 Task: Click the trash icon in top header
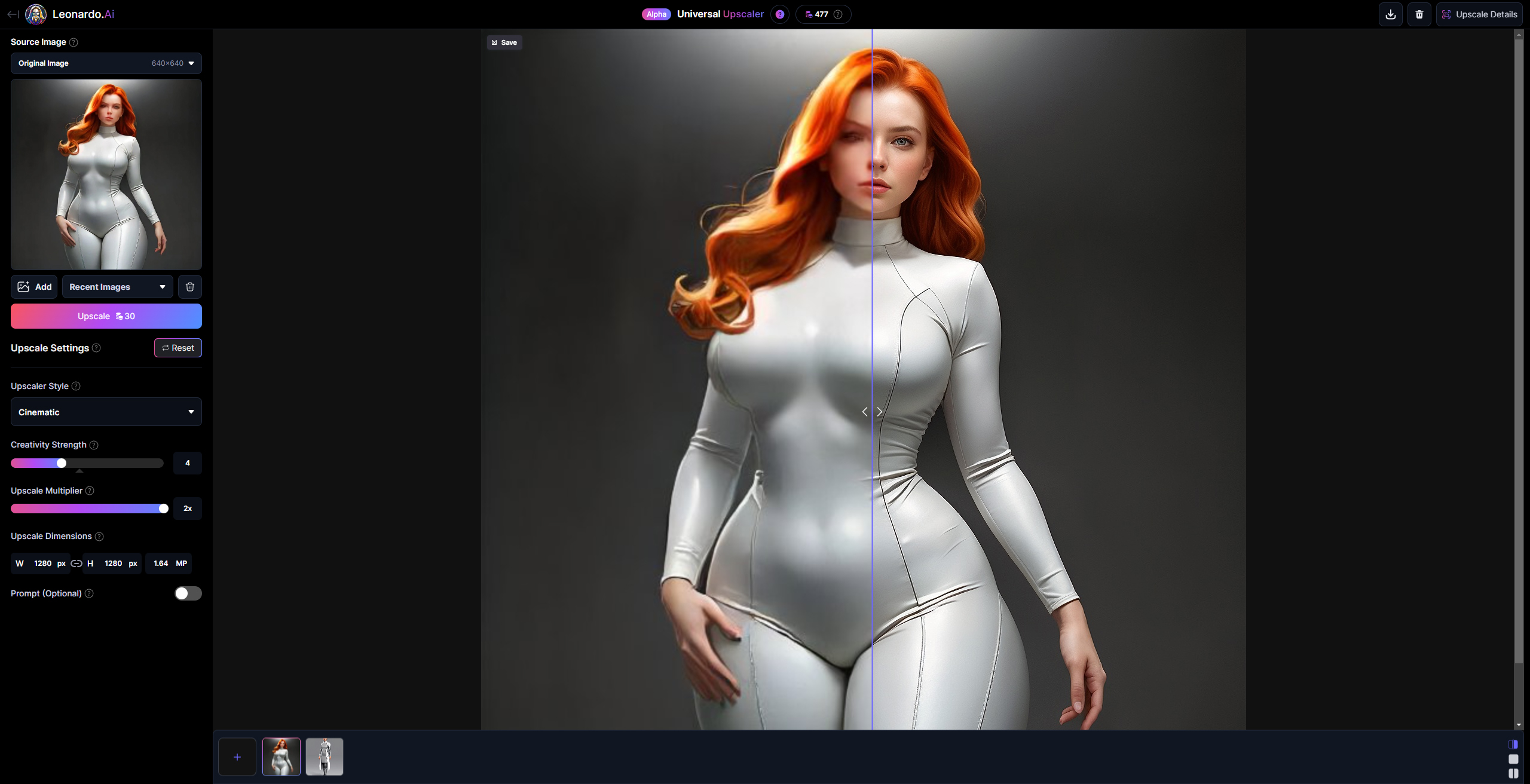tap(1419, 14)
